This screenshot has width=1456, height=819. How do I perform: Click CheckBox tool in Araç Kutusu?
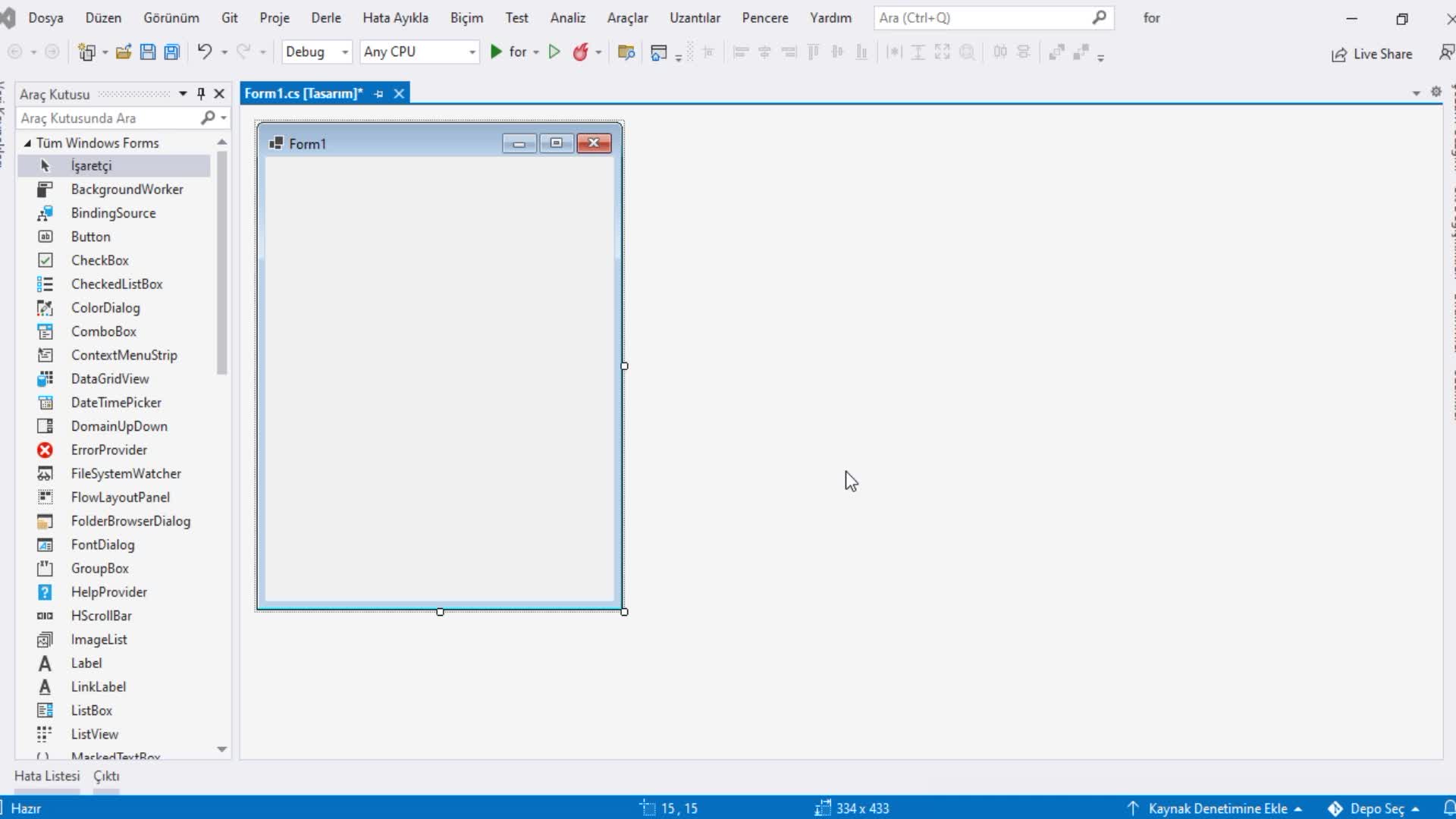tap(100, 260)
